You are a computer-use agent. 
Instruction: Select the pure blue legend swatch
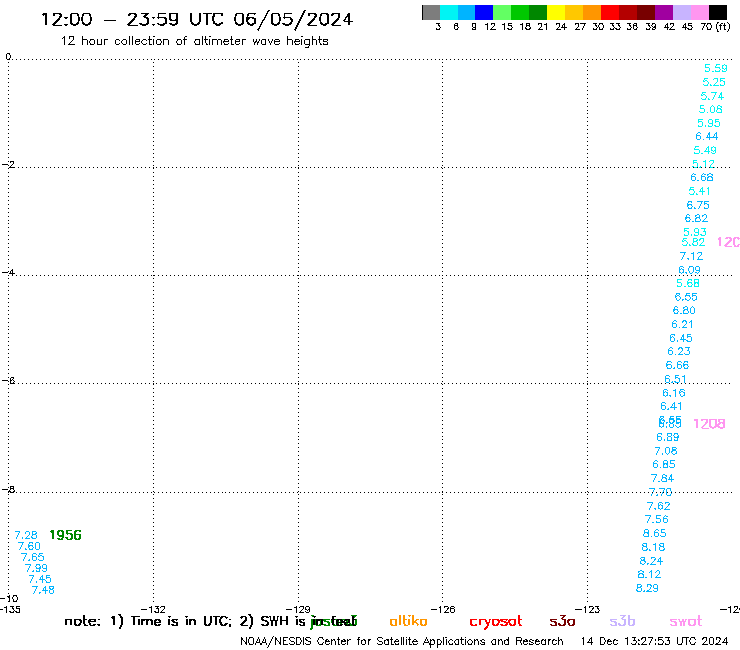click(484, 12)
